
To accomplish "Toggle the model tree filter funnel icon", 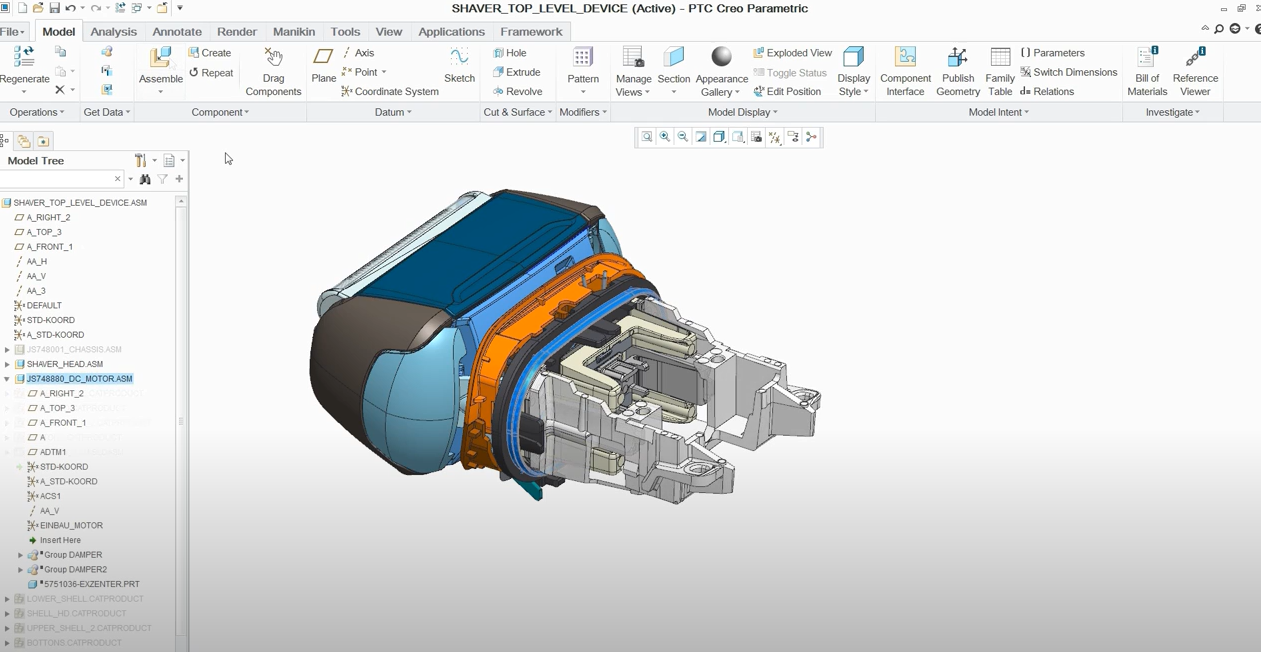I will pos(163,179).
